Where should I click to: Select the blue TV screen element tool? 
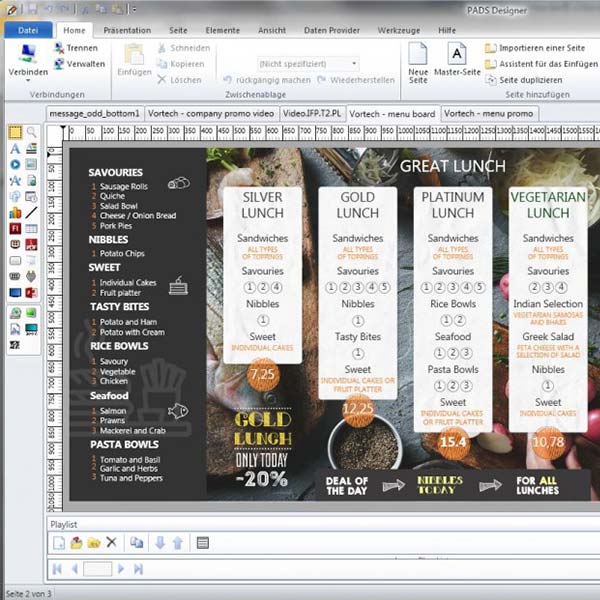pyautogui.click(x=15, y=293)
